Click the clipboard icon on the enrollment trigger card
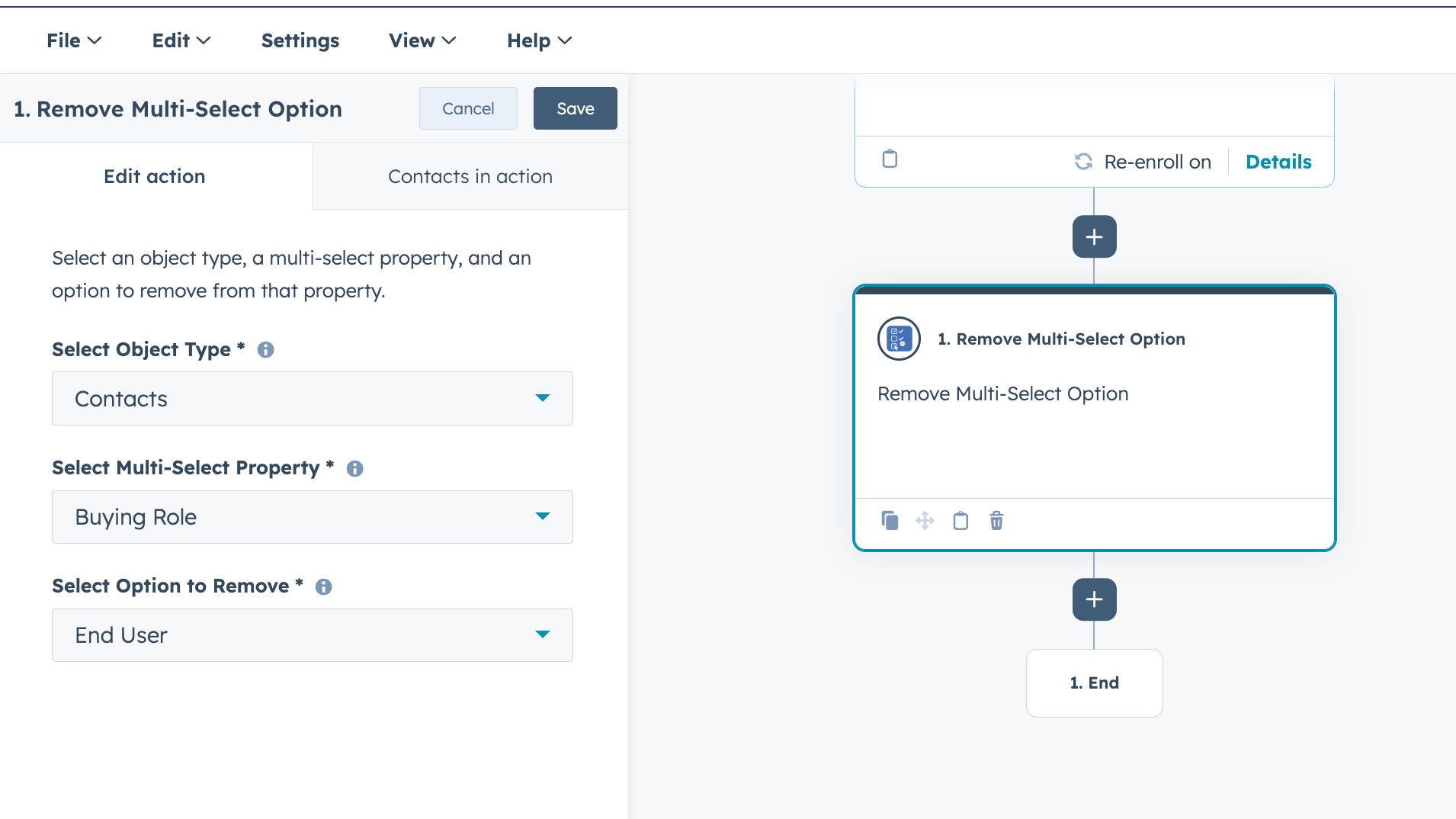Viewport: 1456px width, 819px height. pos(890,159)
